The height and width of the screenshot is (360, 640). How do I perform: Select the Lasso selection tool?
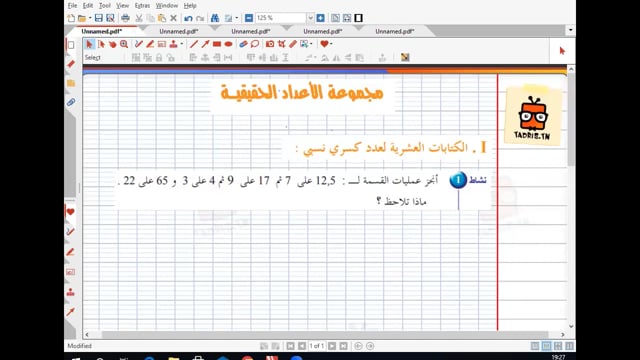point(255,44)
